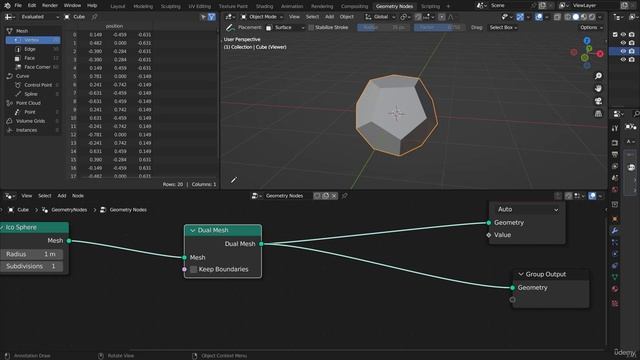The height and width of the screenshot is (360, 640).
Task: Toggle X-ray mode in viewport header
Action: 557,17
